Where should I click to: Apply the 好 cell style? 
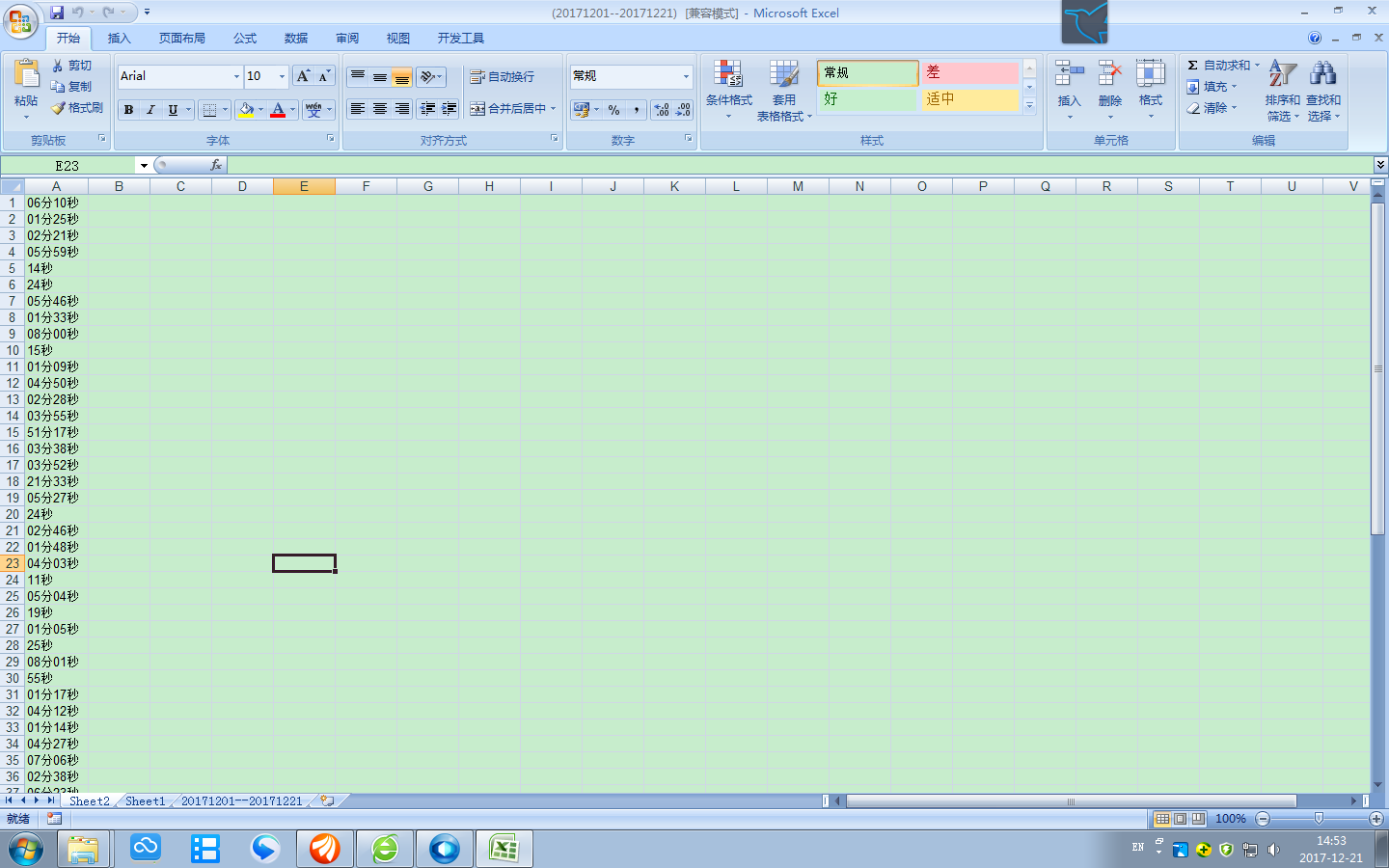867,99
